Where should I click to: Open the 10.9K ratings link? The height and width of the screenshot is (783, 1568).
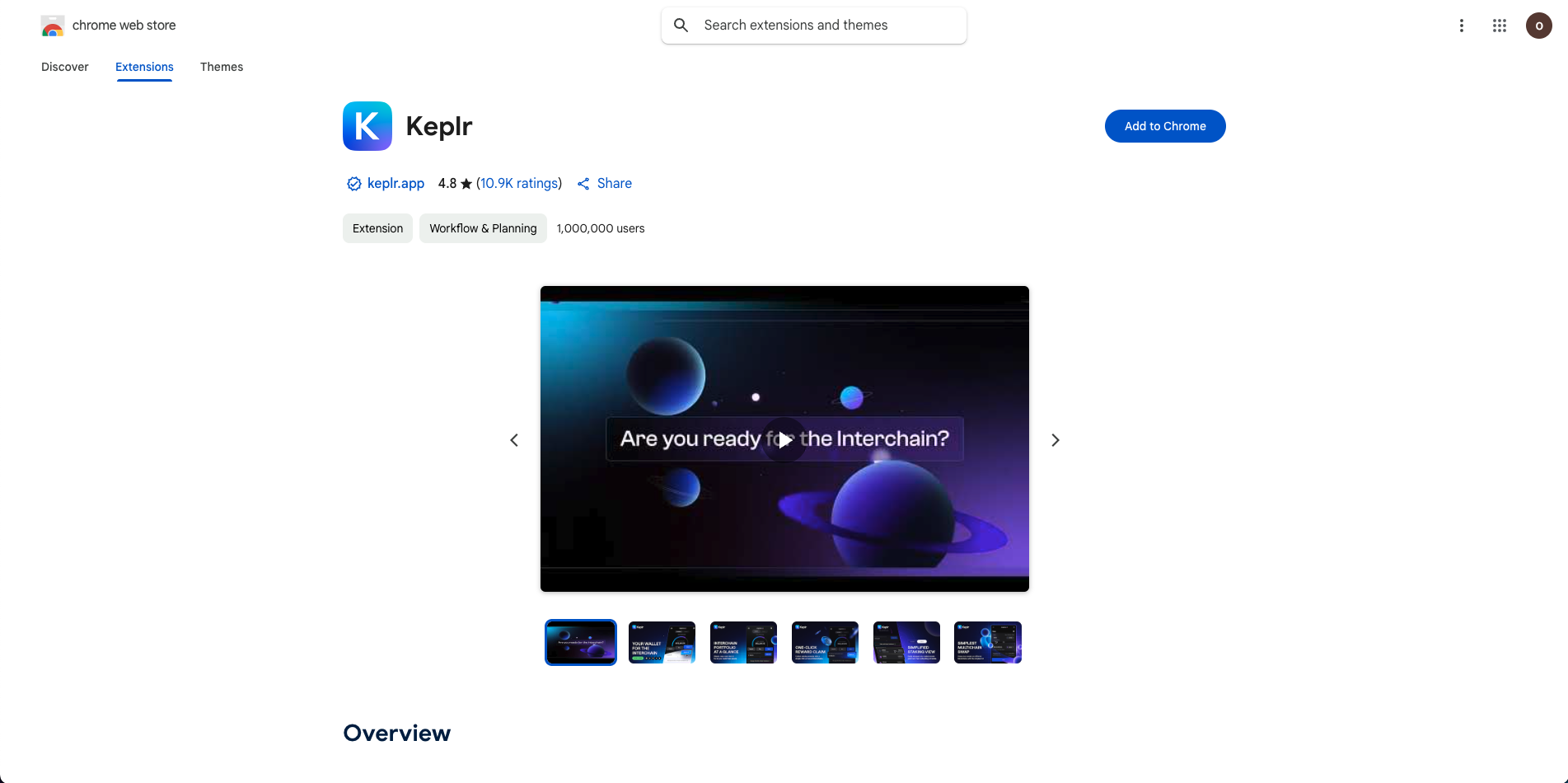(x=519, y=183)
